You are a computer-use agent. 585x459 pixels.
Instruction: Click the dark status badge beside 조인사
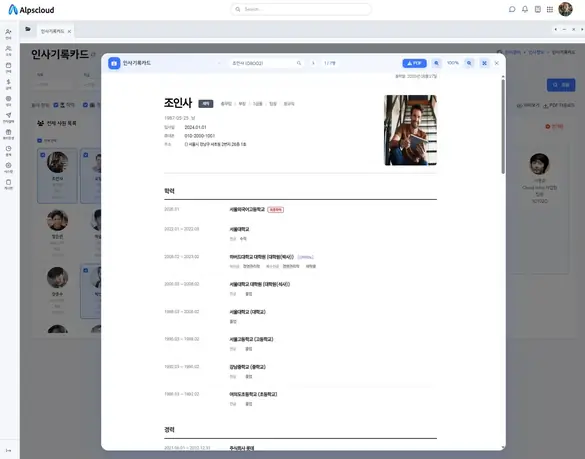pos(206,104)
